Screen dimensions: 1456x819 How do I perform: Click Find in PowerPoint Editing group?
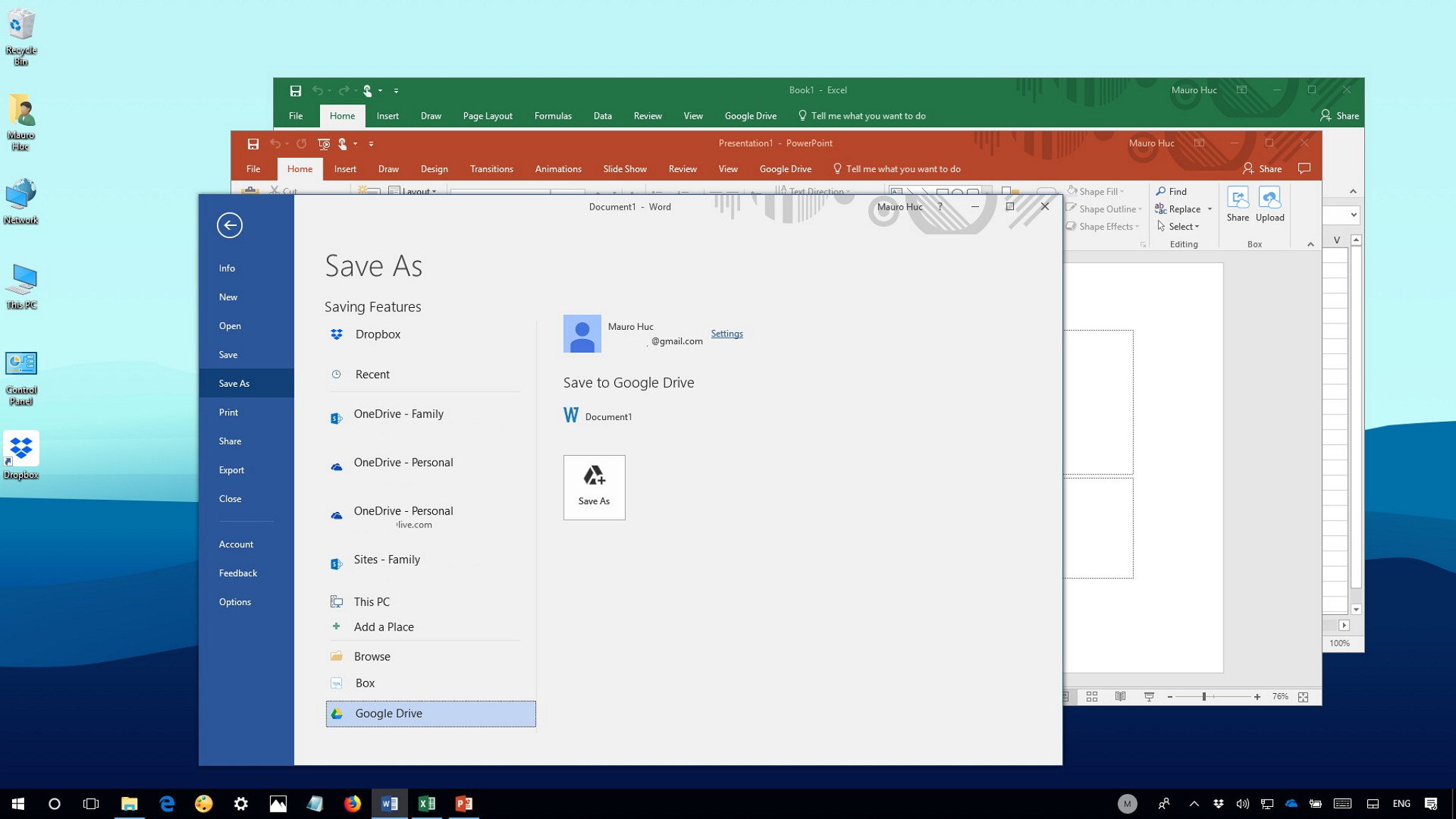click(1171, 191)
